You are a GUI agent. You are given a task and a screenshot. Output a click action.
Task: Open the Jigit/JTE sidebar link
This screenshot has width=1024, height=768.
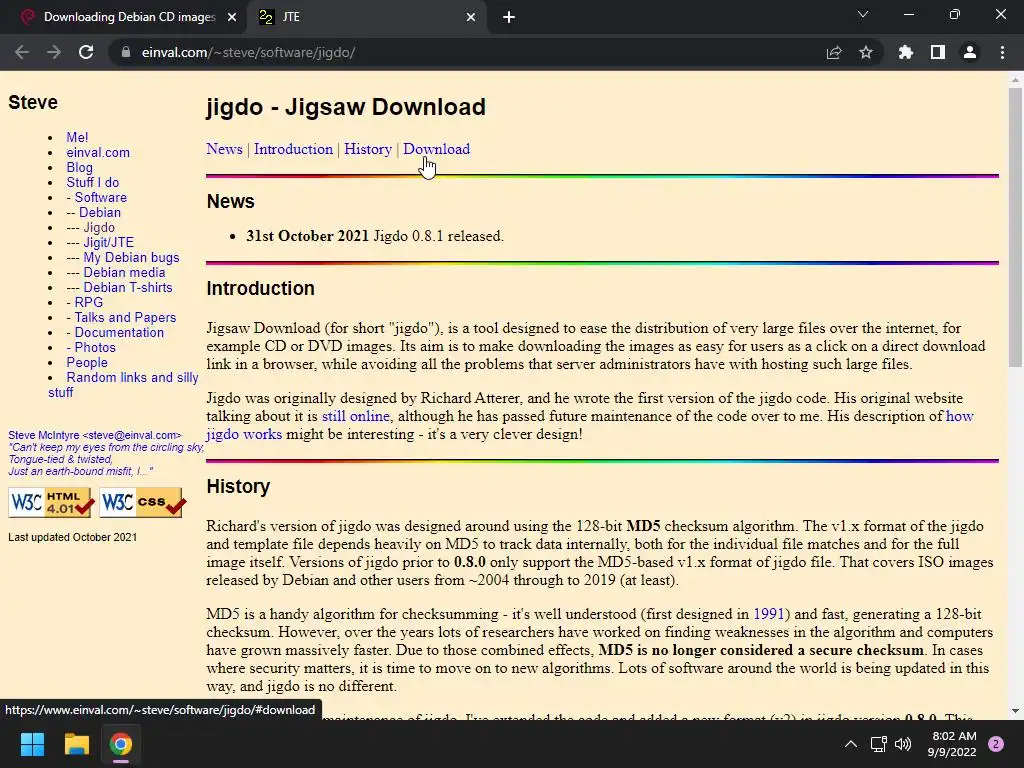108,242
